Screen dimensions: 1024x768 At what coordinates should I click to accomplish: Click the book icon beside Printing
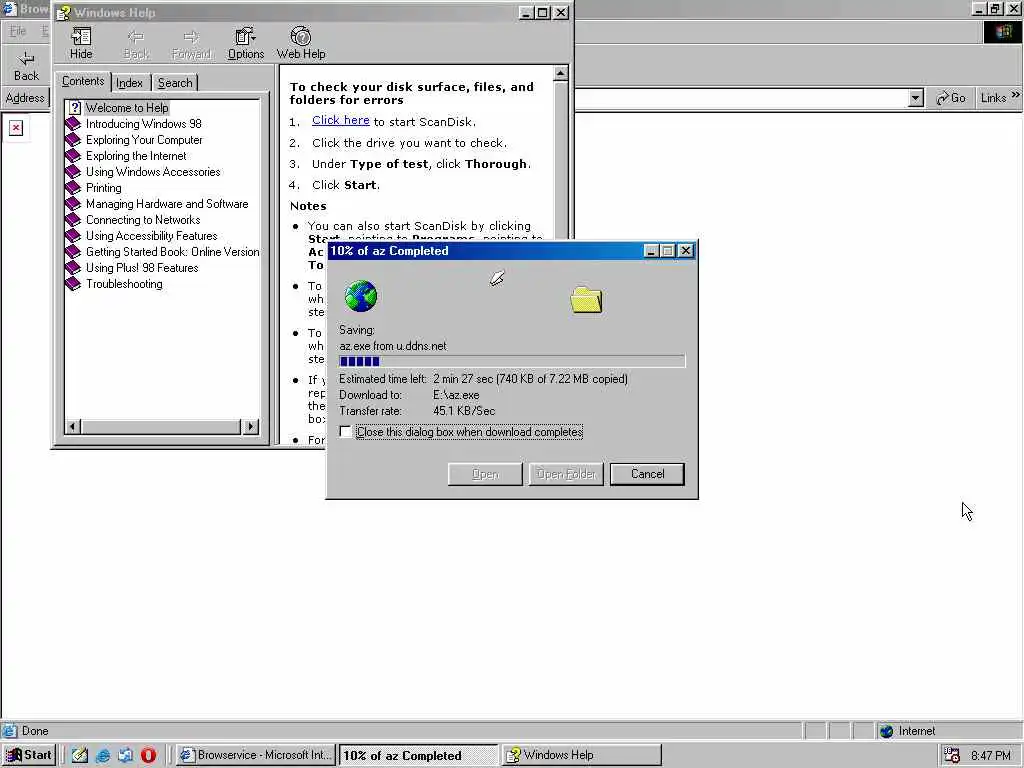[73, 187]
